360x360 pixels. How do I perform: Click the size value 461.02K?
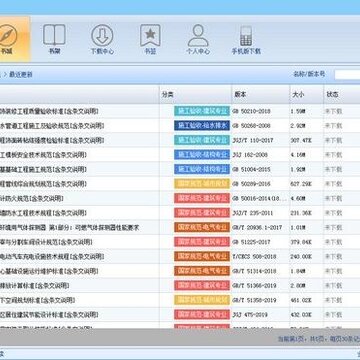point(301,300)
